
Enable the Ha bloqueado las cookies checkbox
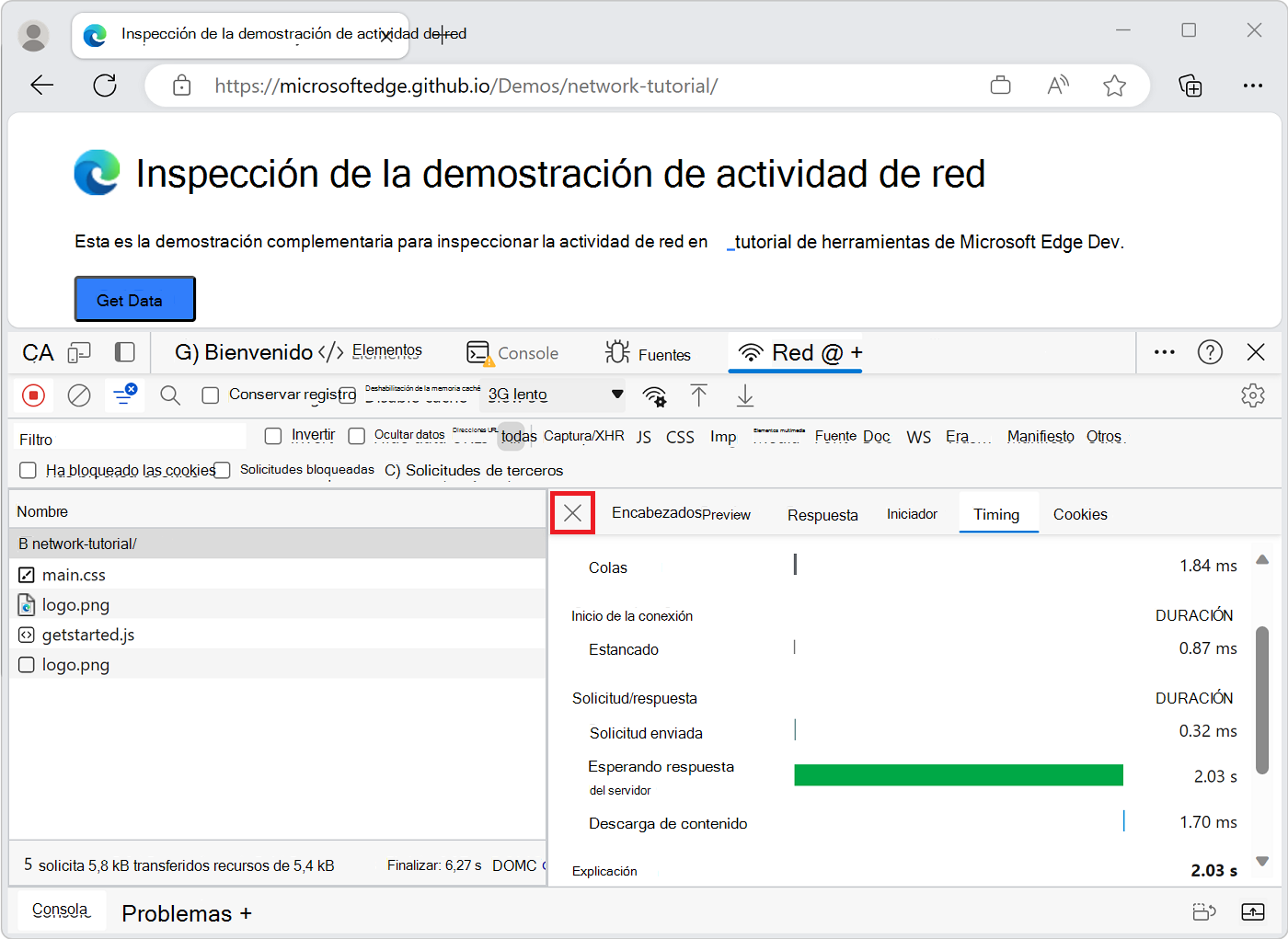(29, 470)
